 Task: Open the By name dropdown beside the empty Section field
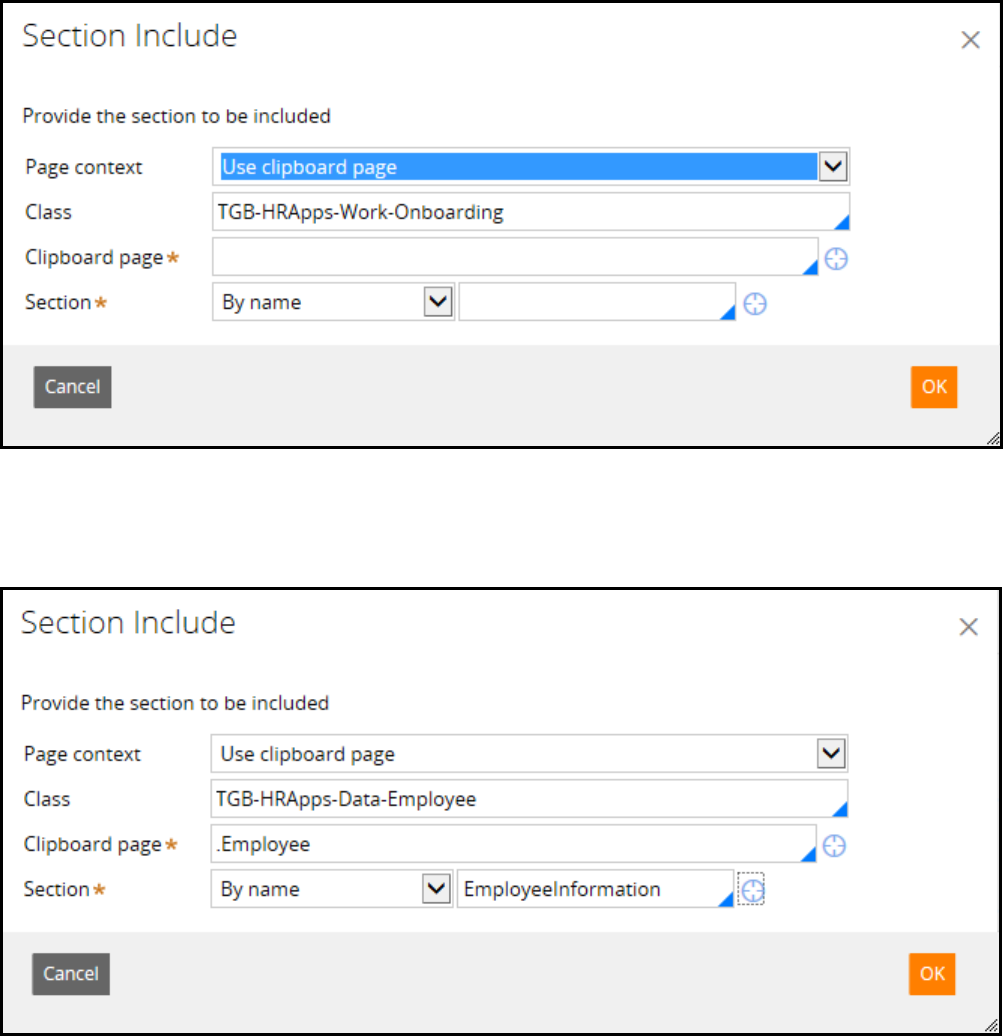pos(438,302)
